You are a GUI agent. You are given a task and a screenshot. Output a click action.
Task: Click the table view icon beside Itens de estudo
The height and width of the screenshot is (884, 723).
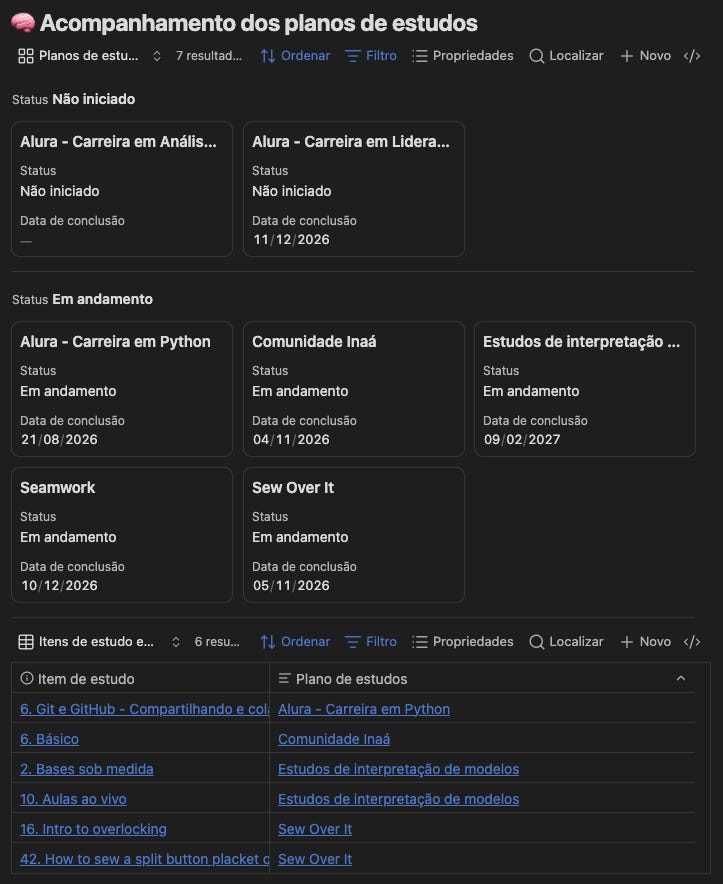coord(26,642)
